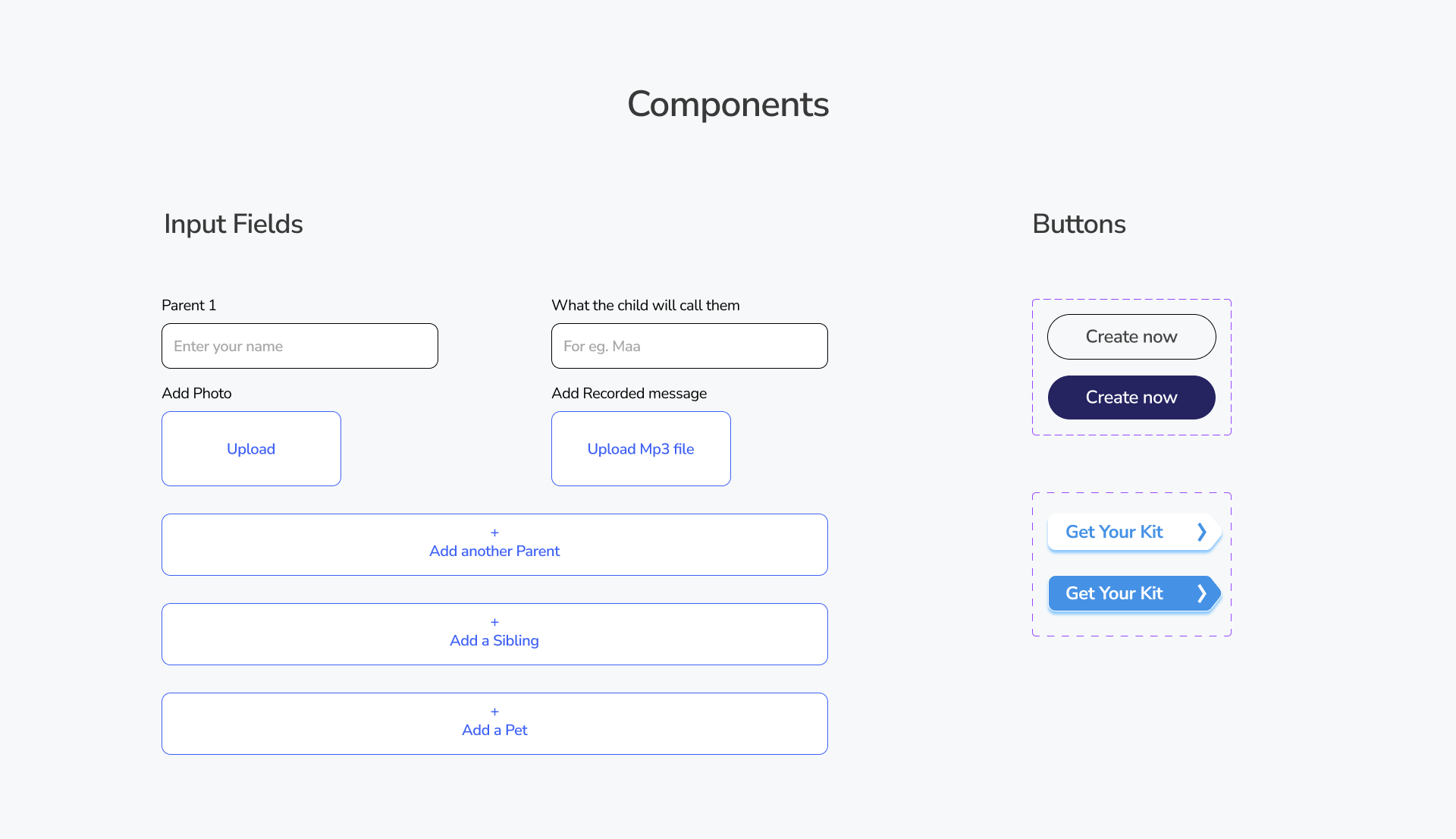Click the Add Recorded message label
1456x839 pixels.
click(629, 393)
